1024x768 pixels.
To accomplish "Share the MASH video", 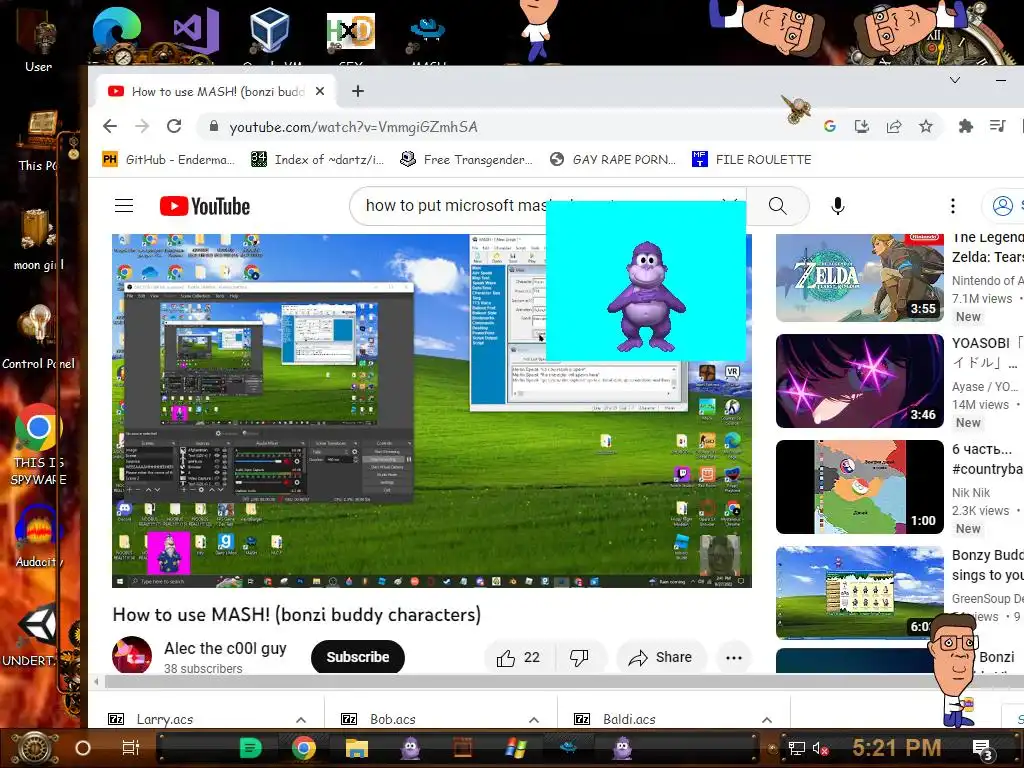I will 661,658.
